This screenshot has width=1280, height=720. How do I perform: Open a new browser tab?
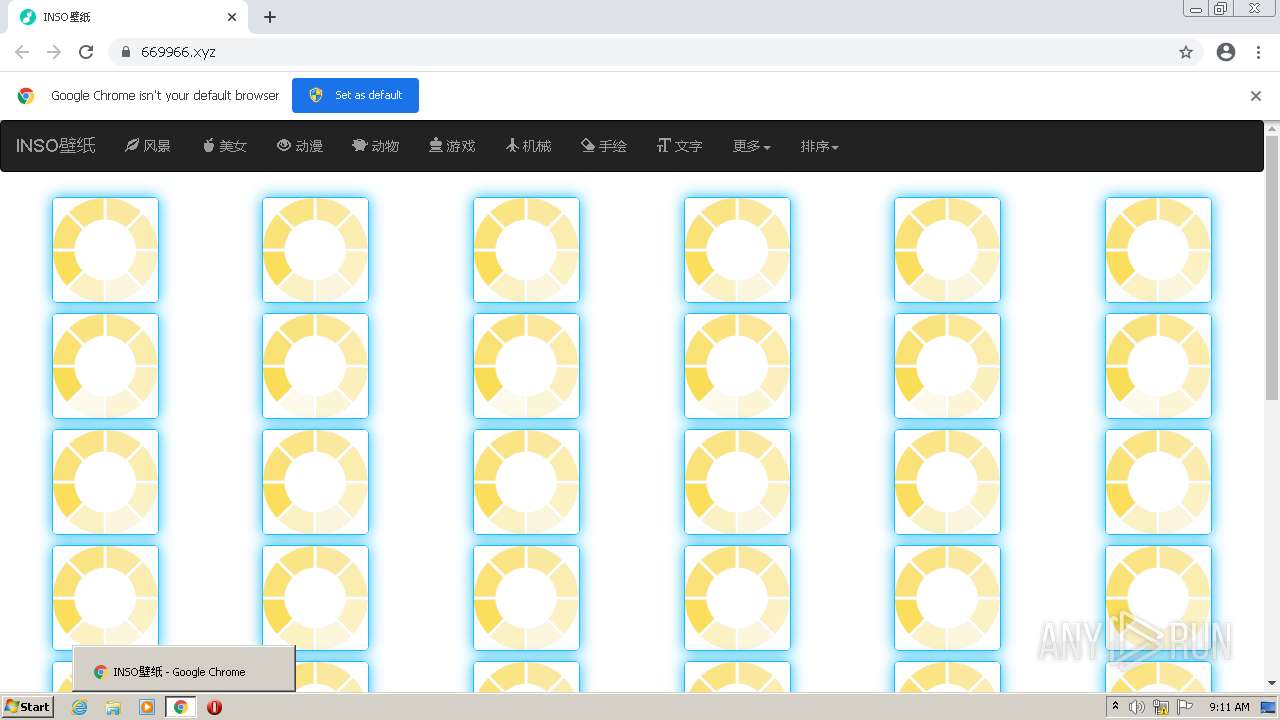coord(270,17)
